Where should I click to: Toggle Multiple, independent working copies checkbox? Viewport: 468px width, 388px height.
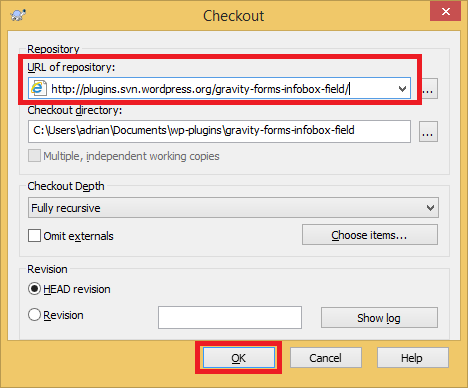pos(34,156)
